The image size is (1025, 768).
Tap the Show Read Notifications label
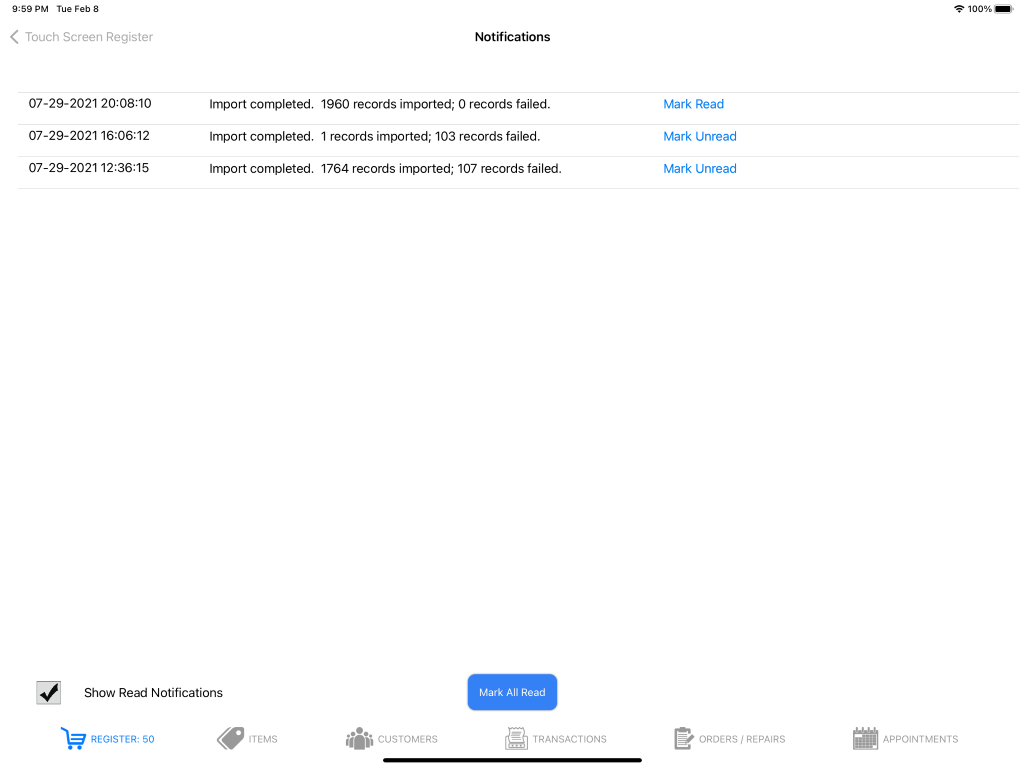tap(153, 692)
